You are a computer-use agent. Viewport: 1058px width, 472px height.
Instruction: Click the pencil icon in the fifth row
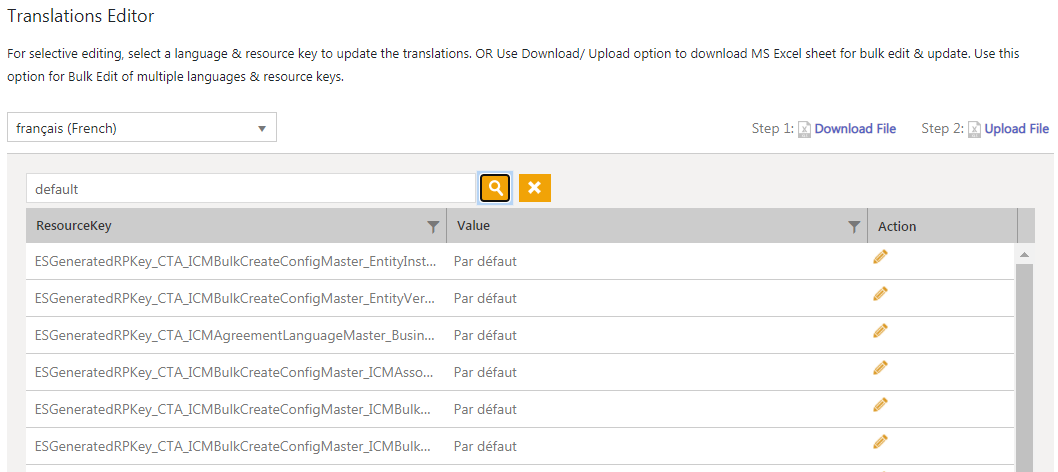coord(880,405)
